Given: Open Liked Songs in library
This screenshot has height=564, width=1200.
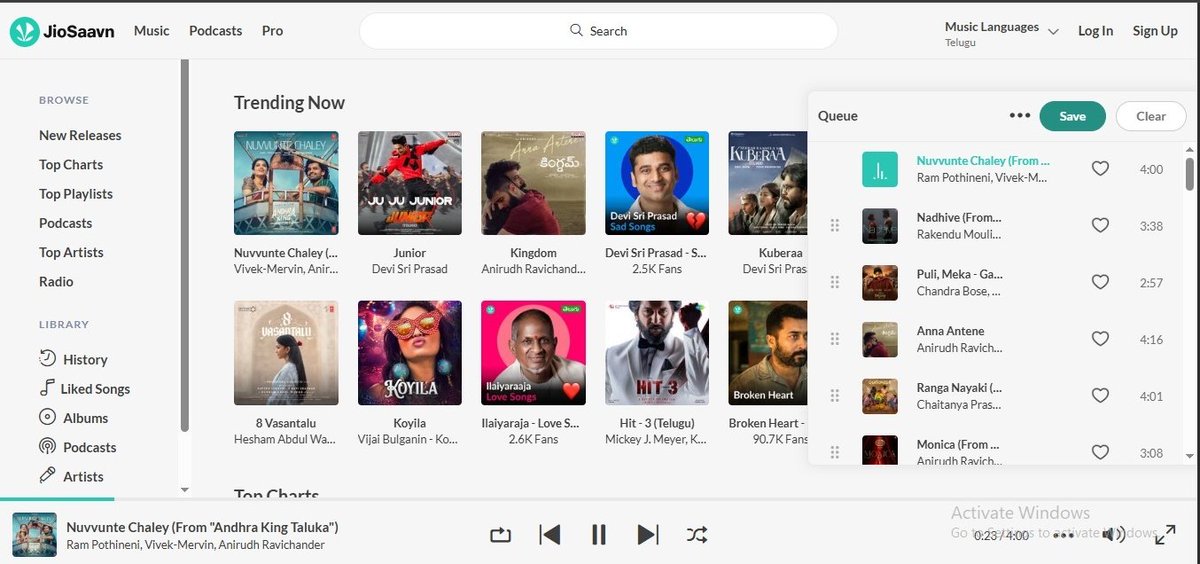Looking at the screenshot, I should [84, 389].
